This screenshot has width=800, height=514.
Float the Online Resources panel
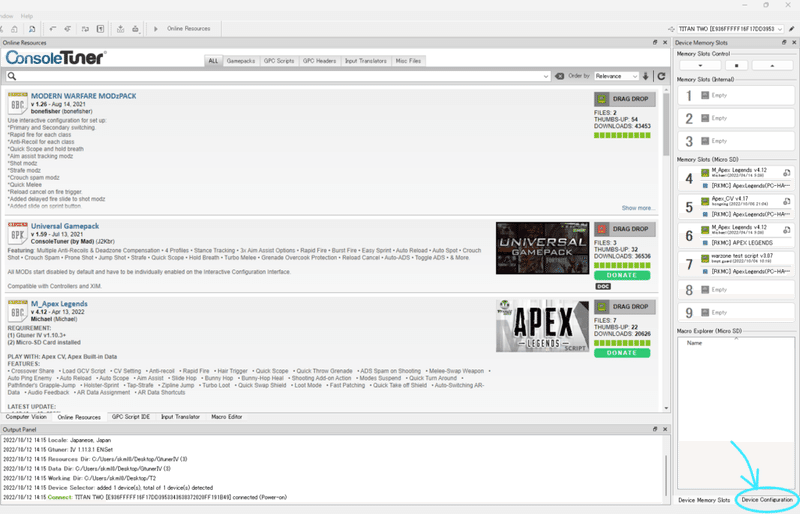(655, 43)
